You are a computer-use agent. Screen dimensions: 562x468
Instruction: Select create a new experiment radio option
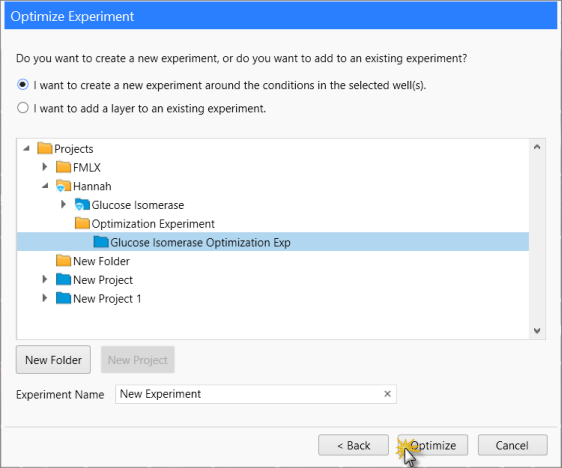[23, 85]
